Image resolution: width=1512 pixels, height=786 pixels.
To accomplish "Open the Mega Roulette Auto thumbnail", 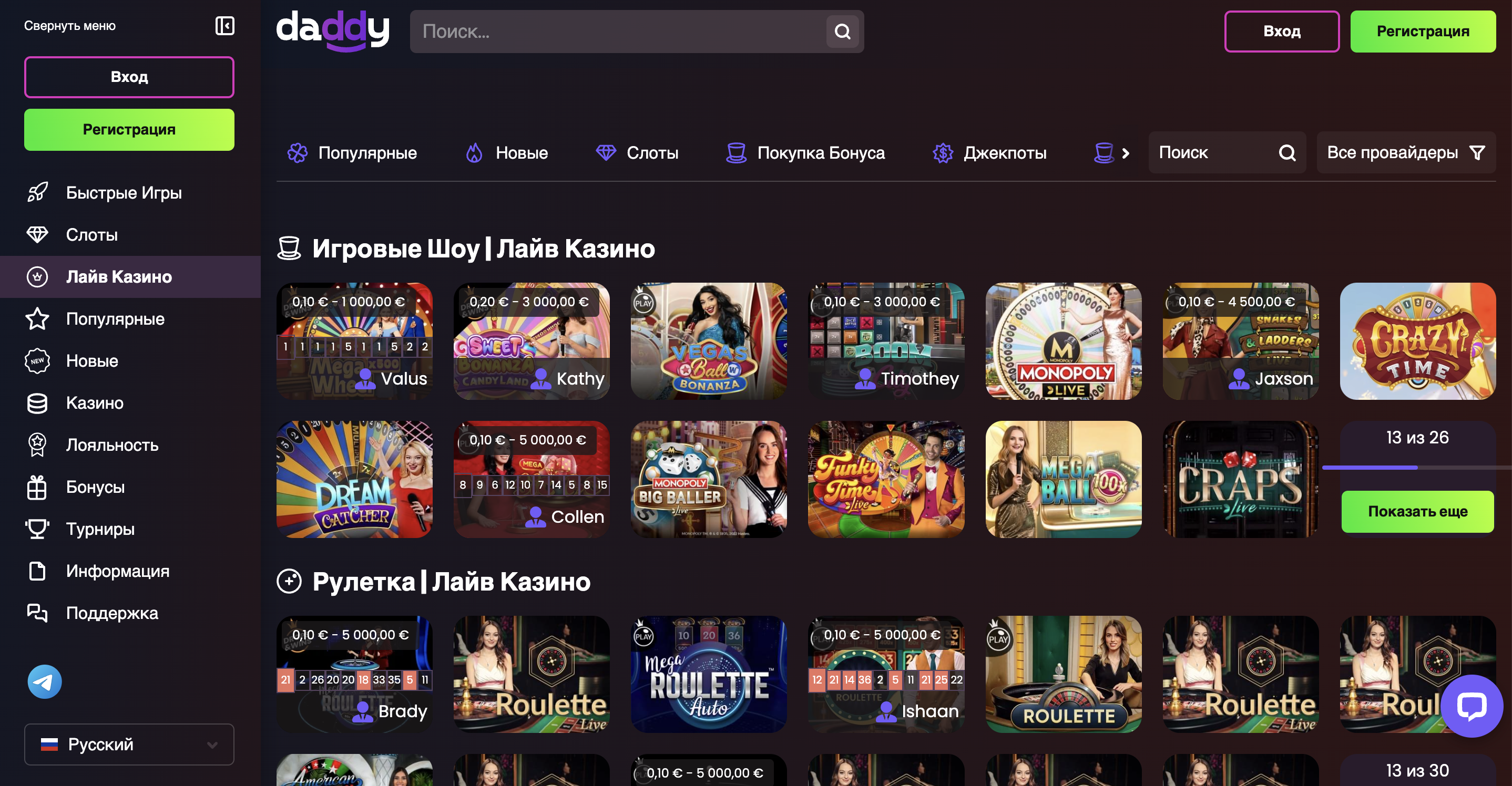I will coord(709,674).
